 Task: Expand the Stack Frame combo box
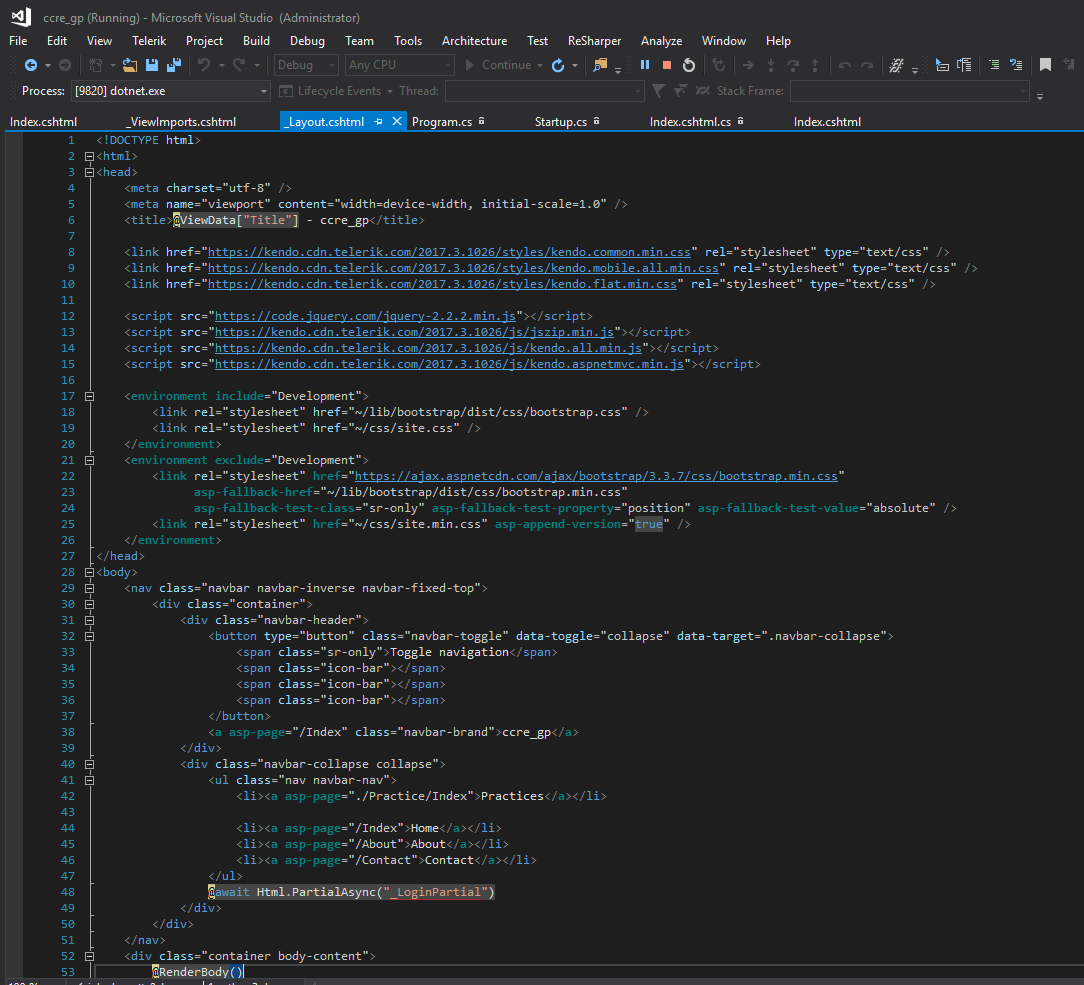click(x=1022, y=91)
